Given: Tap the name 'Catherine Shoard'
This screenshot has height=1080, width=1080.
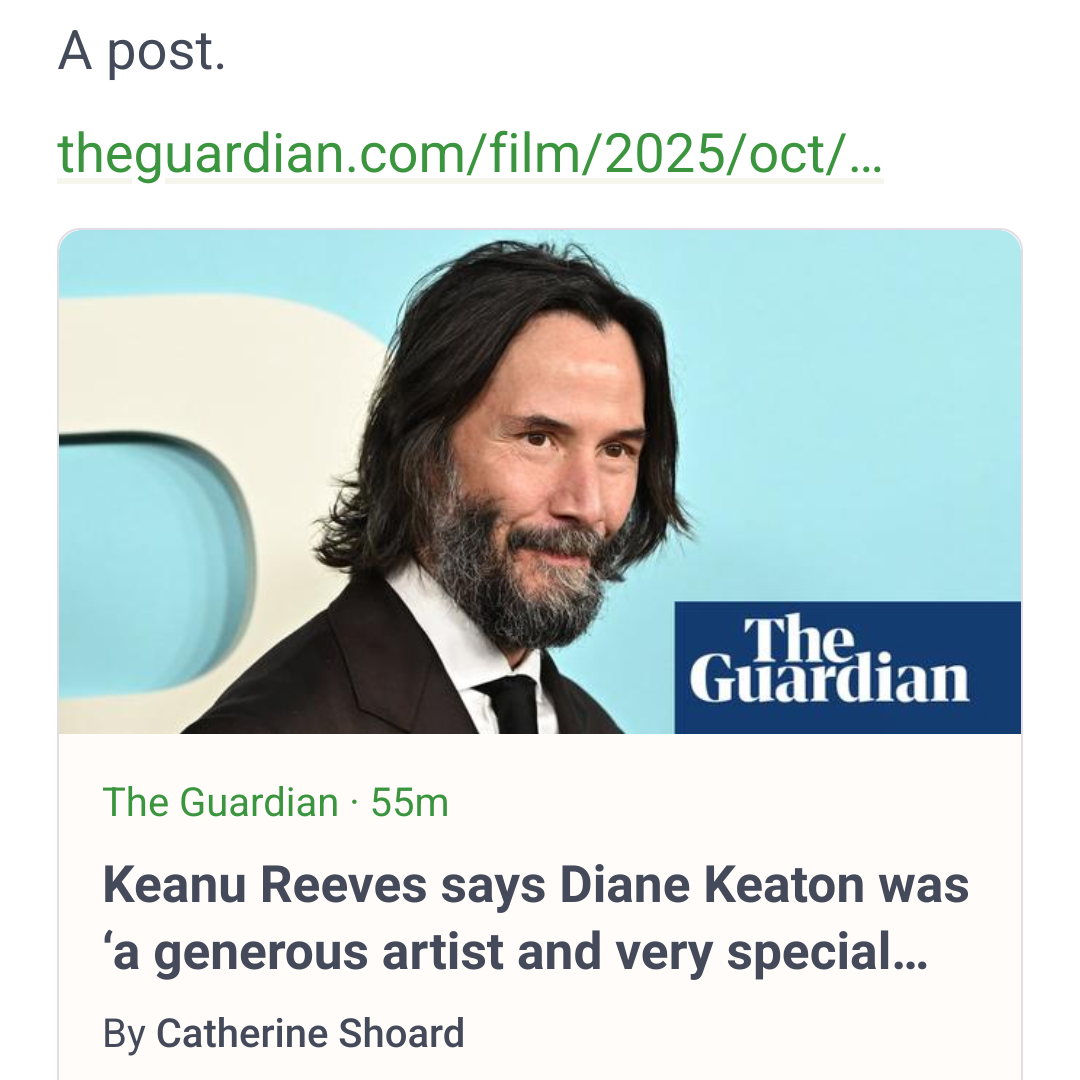Looking at the screenshot, I should [x=310, y=1033].
